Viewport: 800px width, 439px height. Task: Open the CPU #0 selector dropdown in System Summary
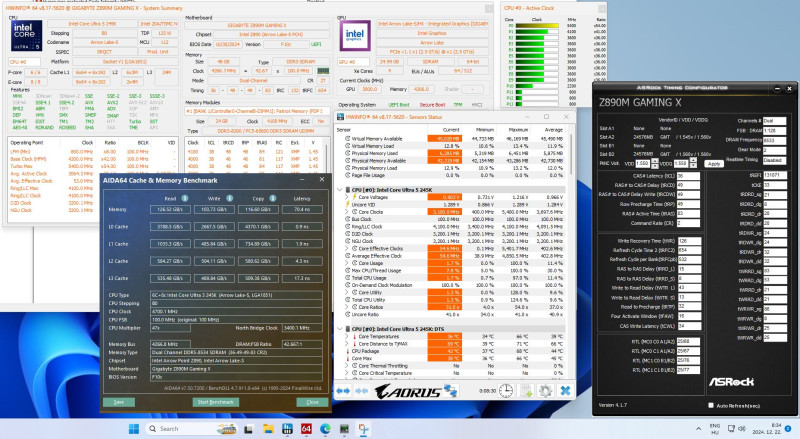coord(25,61)
